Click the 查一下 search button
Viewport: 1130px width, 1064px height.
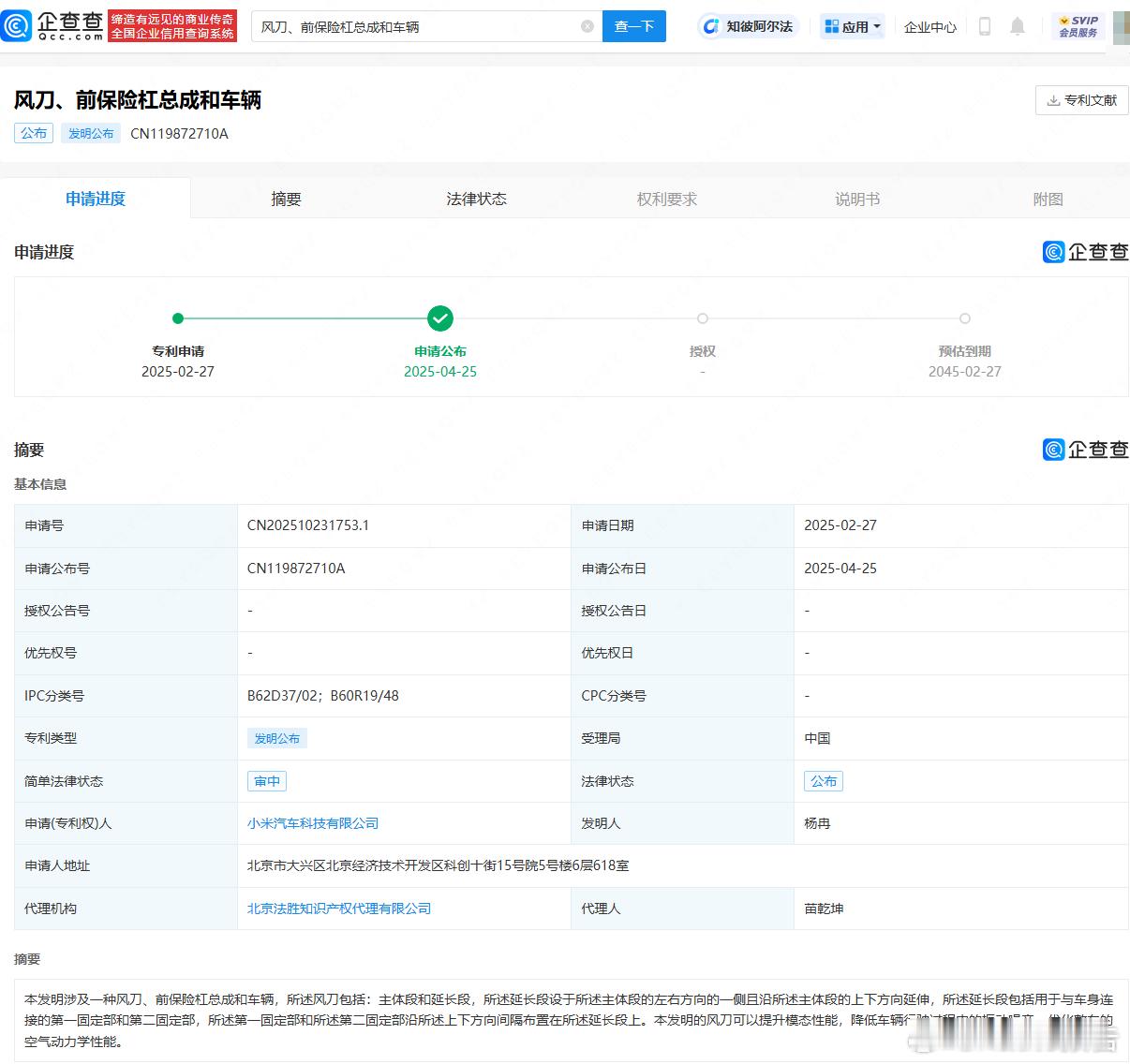pyautogui.click(x=633, y=26)
